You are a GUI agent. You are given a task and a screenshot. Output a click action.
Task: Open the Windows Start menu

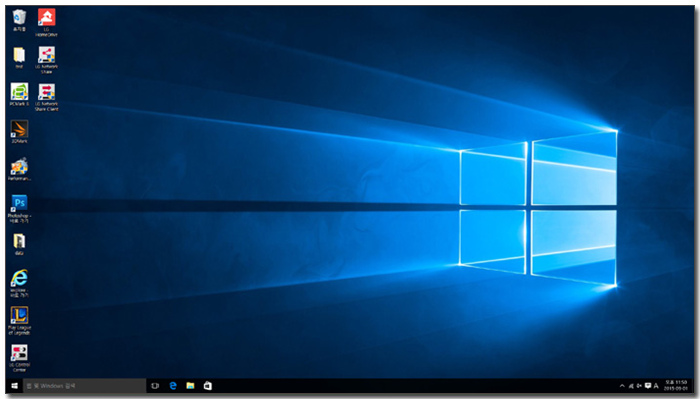click(14, 386)
